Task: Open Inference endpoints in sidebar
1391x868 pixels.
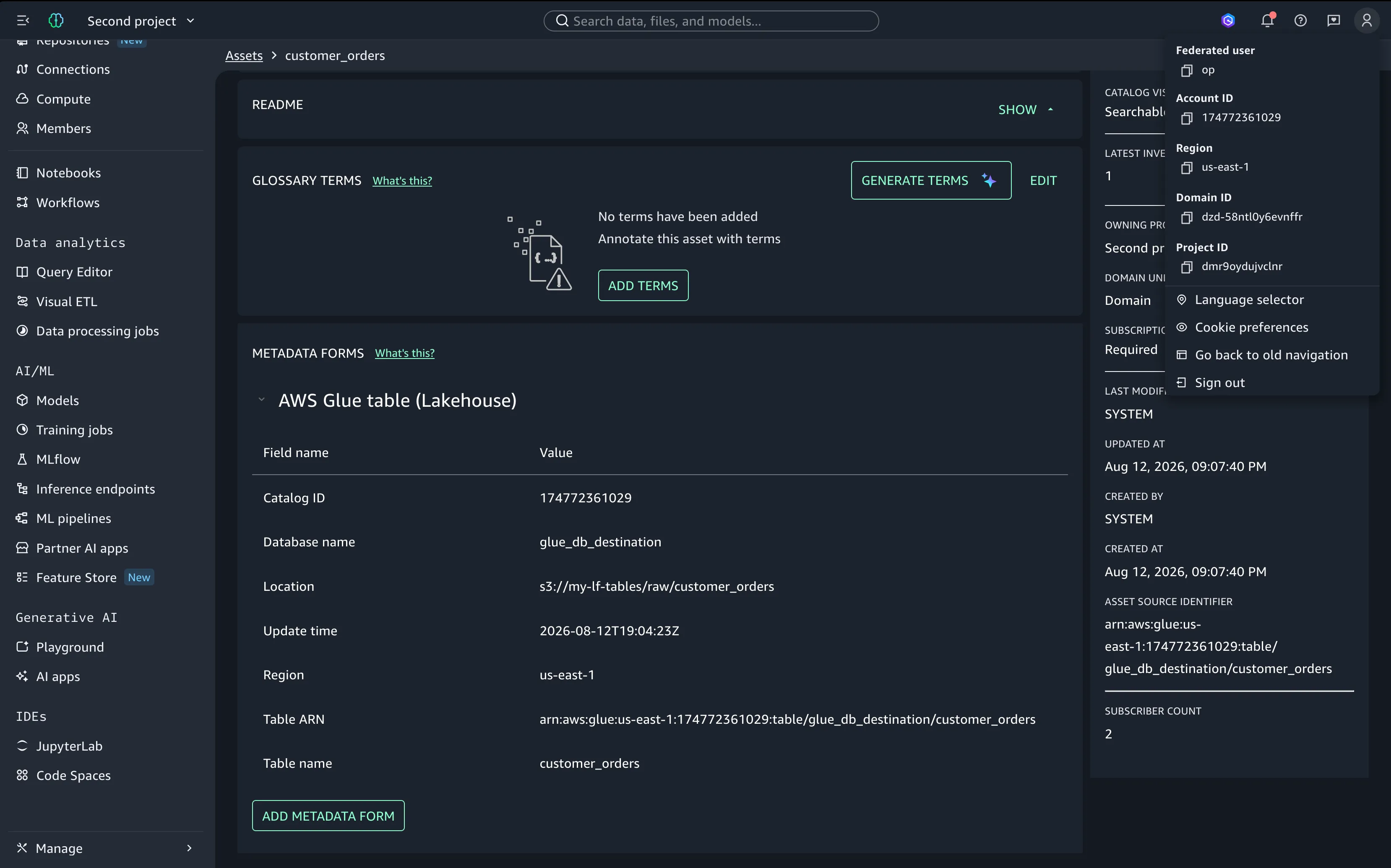Action: point(95,489)
